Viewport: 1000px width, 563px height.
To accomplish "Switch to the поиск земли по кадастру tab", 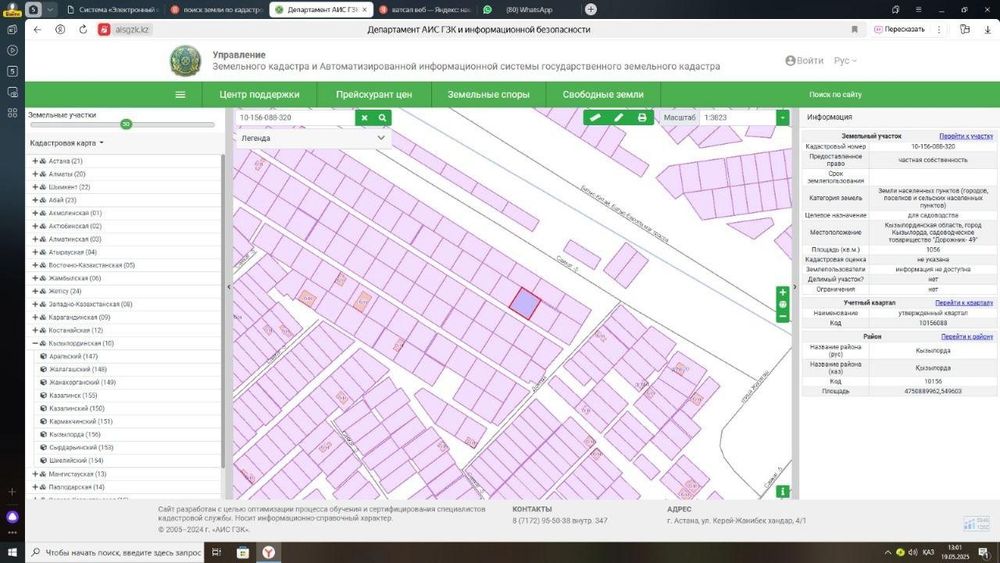I will pyautogui.click(x=217, y=10).
